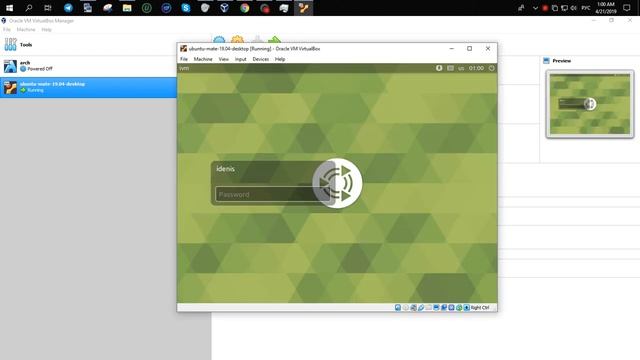Open the Windows notification center
This screenshot has width=640, height=360.
[x=627, y=8]
